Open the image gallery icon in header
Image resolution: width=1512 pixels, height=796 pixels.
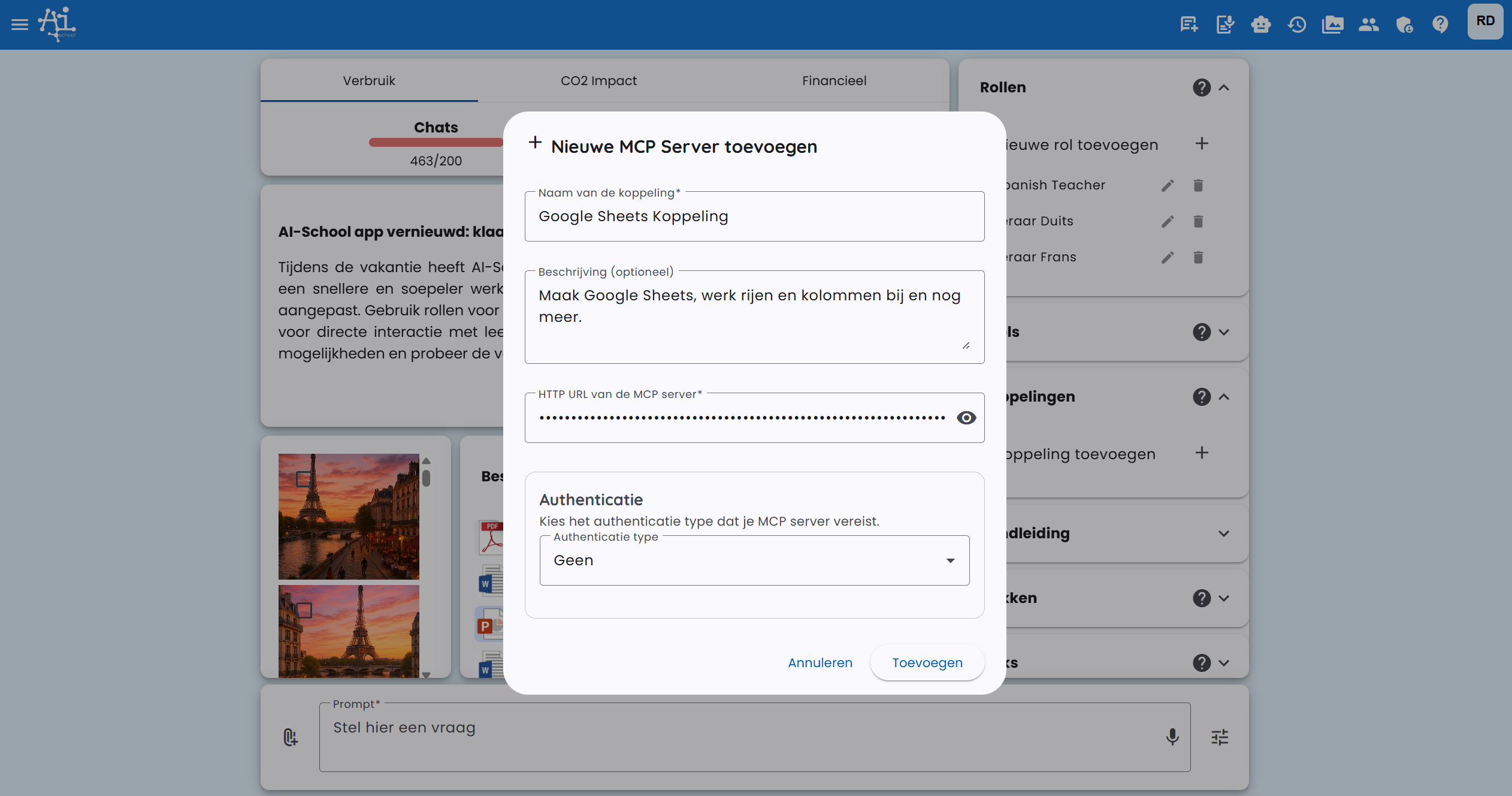1333,25
